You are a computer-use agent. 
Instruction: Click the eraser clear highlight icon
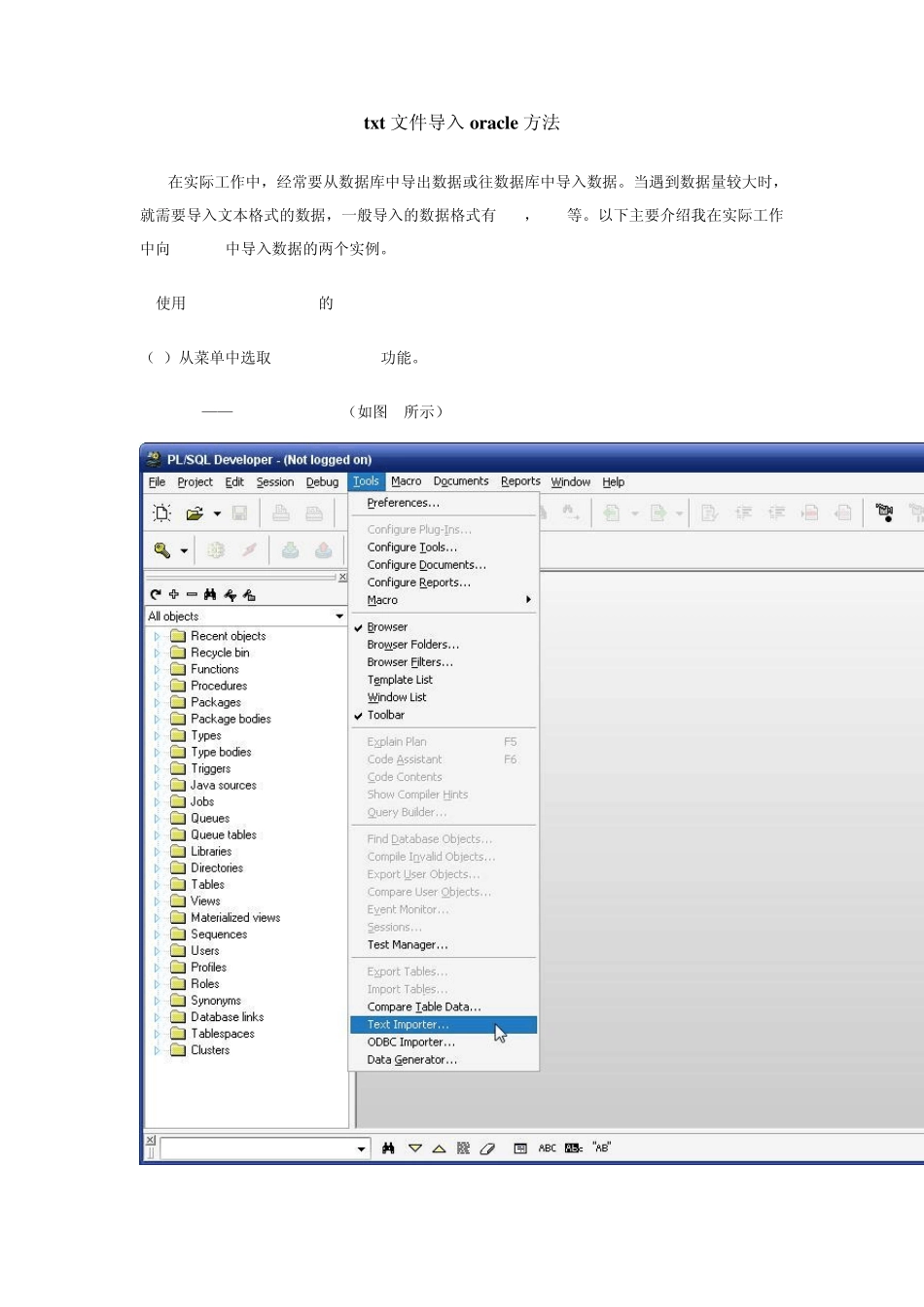(x=487, y=1148)
